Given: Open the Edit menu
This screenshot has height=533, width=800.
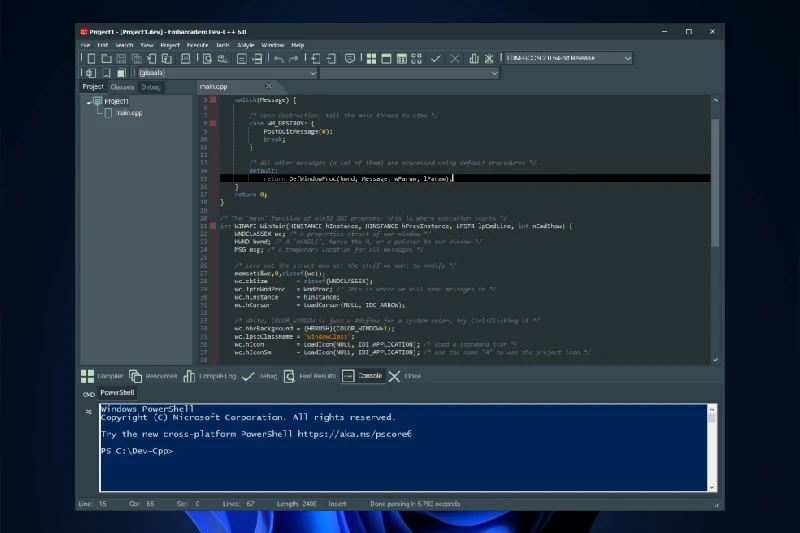Looking at the screenshot, I should [x=103, y=45].
